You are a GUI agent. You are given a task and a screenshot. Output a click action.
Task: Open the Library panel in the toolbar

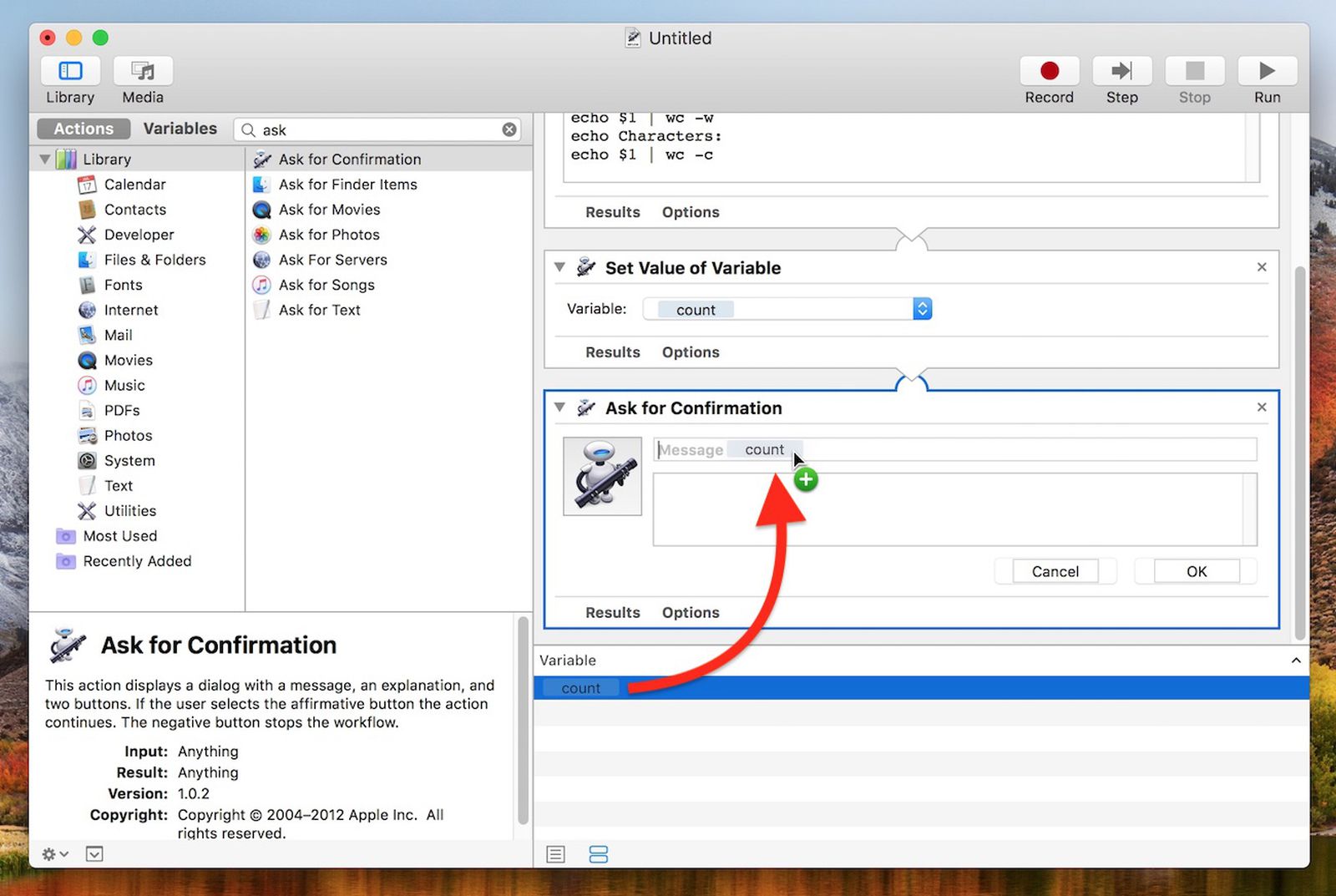point(70,80)
